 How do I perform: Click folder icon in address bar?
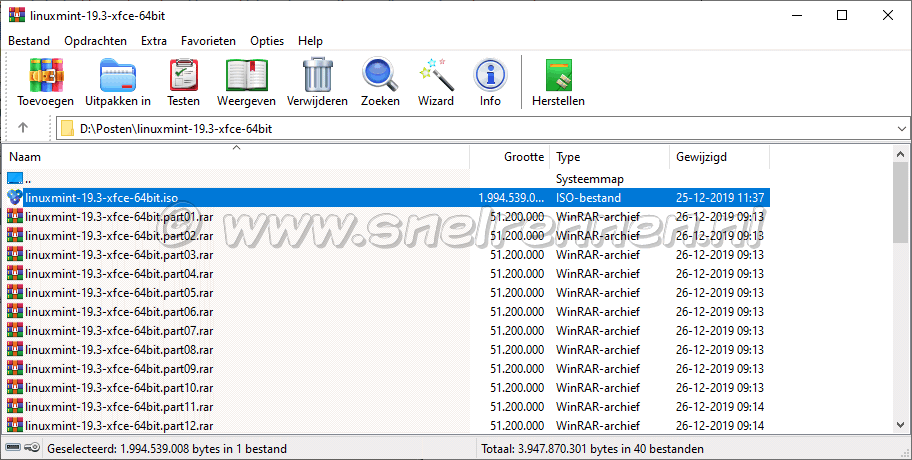pos(67,128)
